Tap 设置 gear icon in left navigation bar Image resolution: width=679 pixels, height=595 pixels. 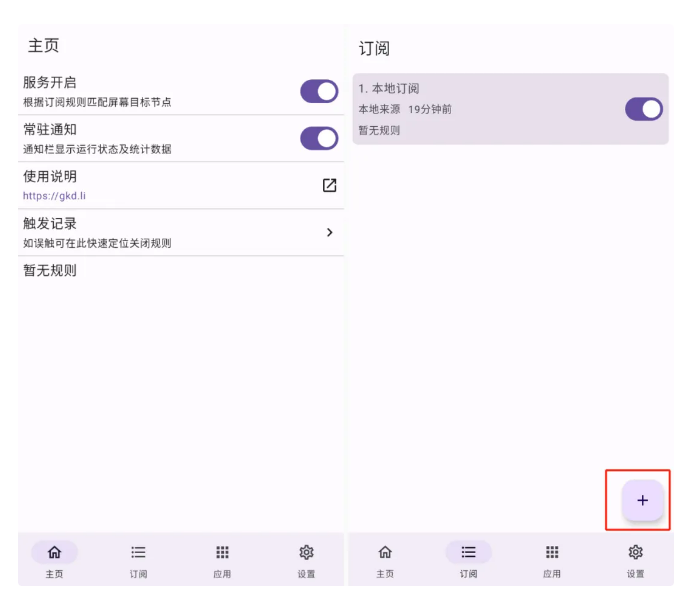click(306, 552)
